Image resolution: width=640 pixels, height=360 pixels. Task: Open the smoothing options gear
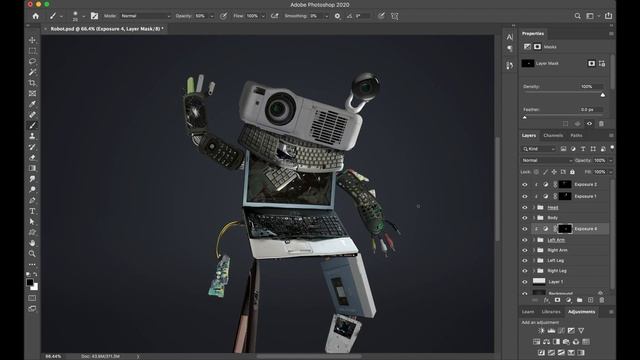click(337, 16)
